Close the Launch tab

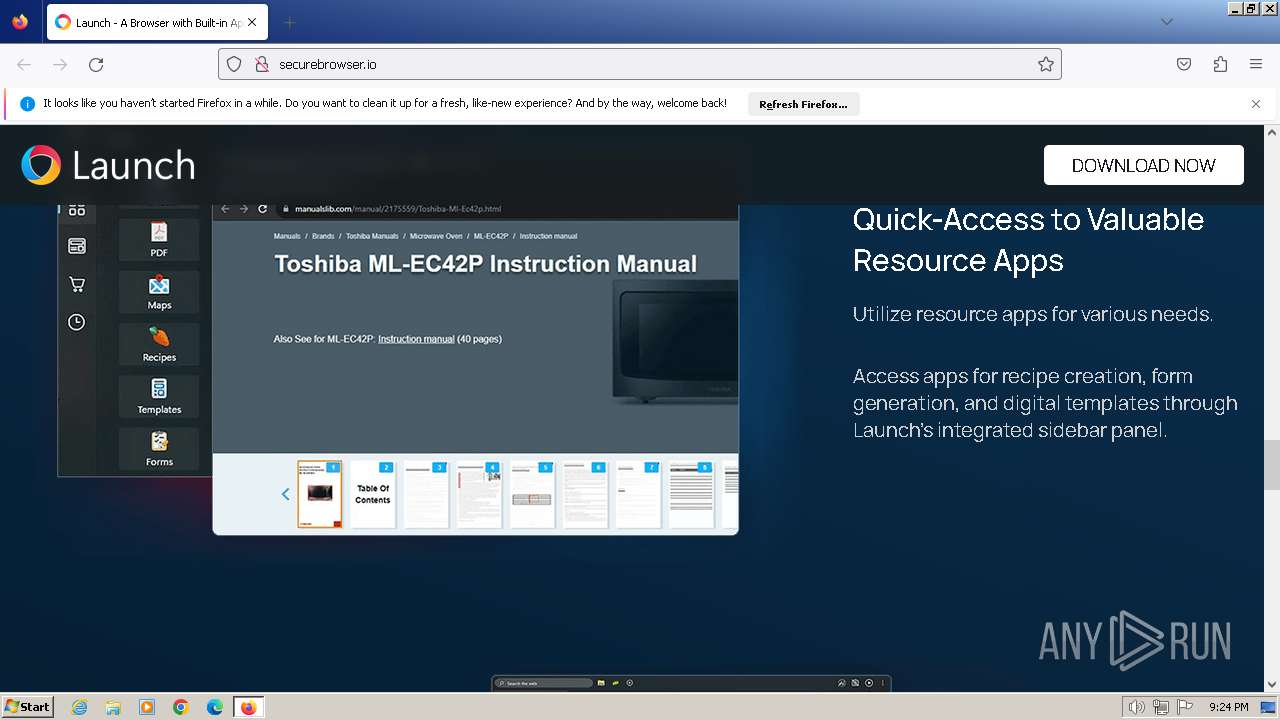251,22
